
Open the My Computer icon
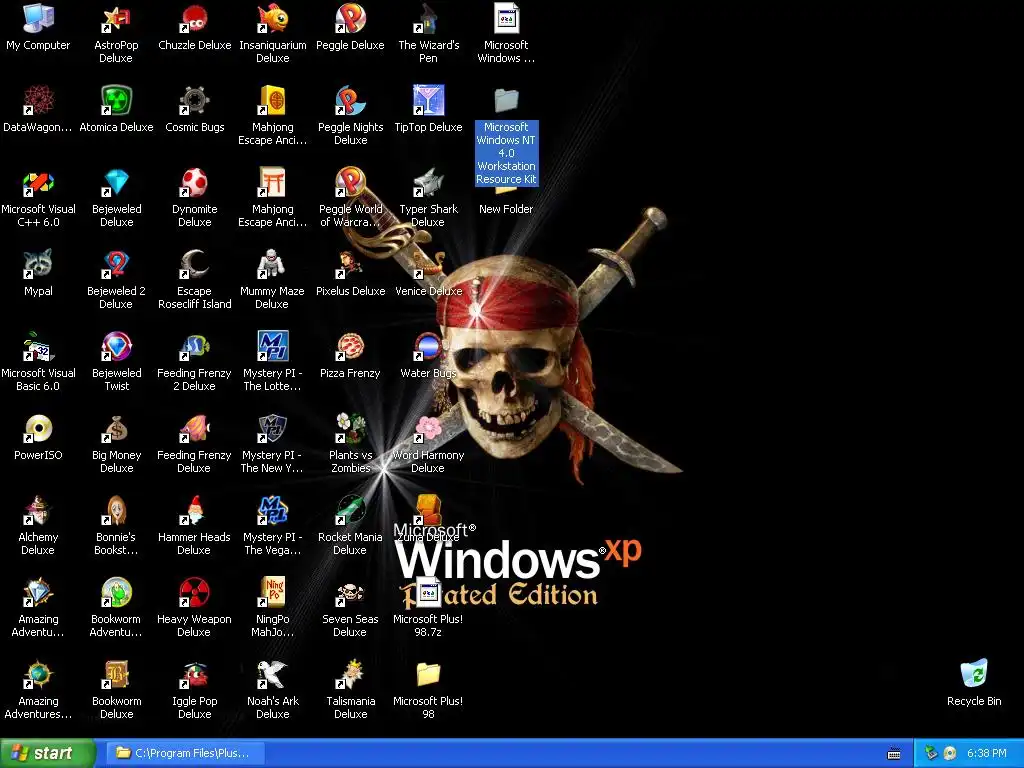click(38, 18)
